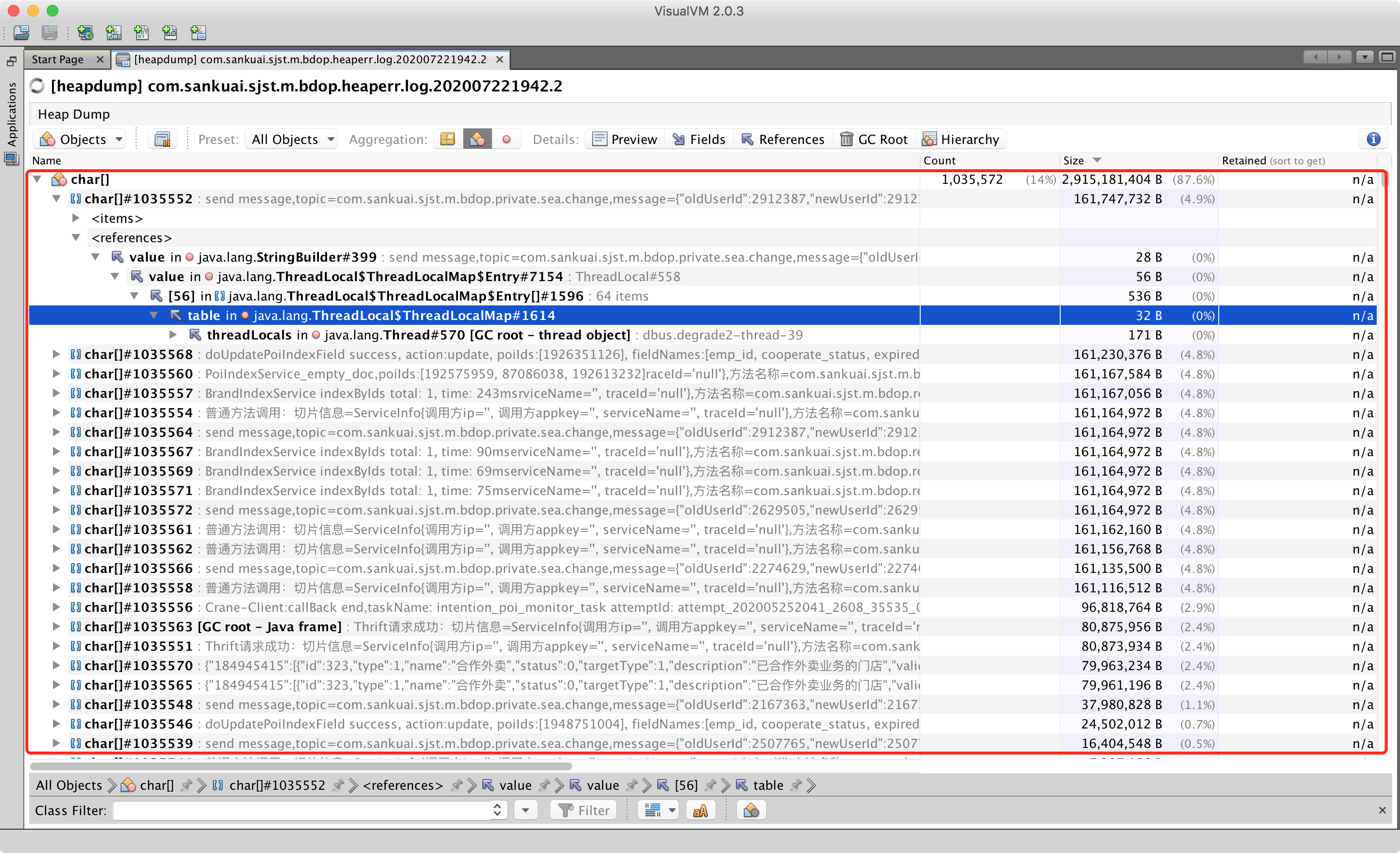This screenshot has width=1400, height=853.
Task: Click the pin icon after breadcrumb 'char[]'
Action: point(186,785)
